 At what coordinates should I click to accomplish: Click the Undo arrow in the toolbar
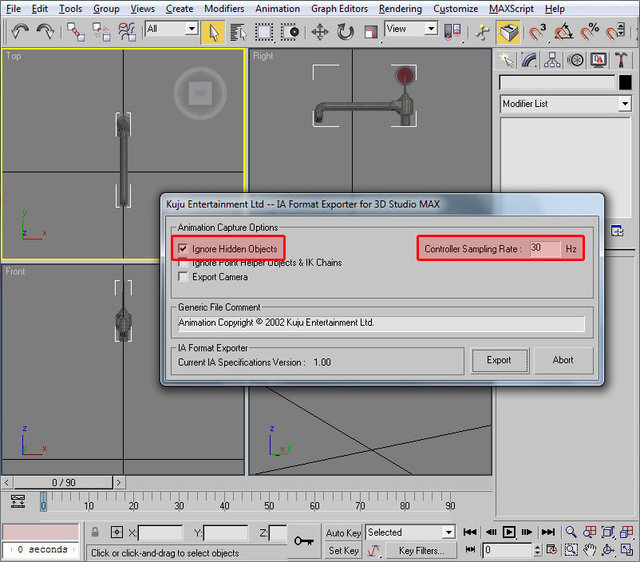pos(20,32)
